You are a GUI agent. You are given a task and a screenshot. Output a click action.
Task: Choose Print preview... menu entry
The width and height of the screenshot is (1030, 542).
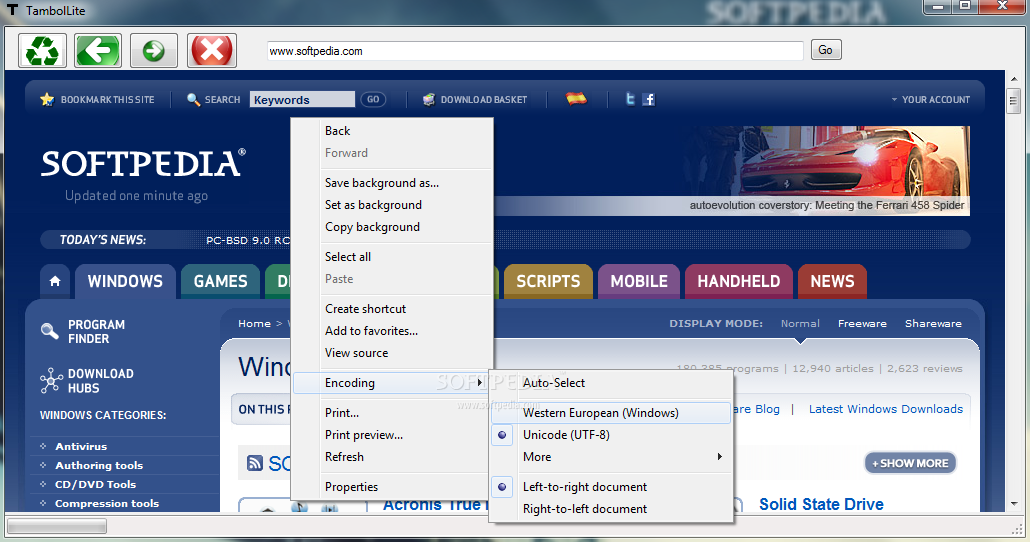pyautogui.click(x=392, y=435)
